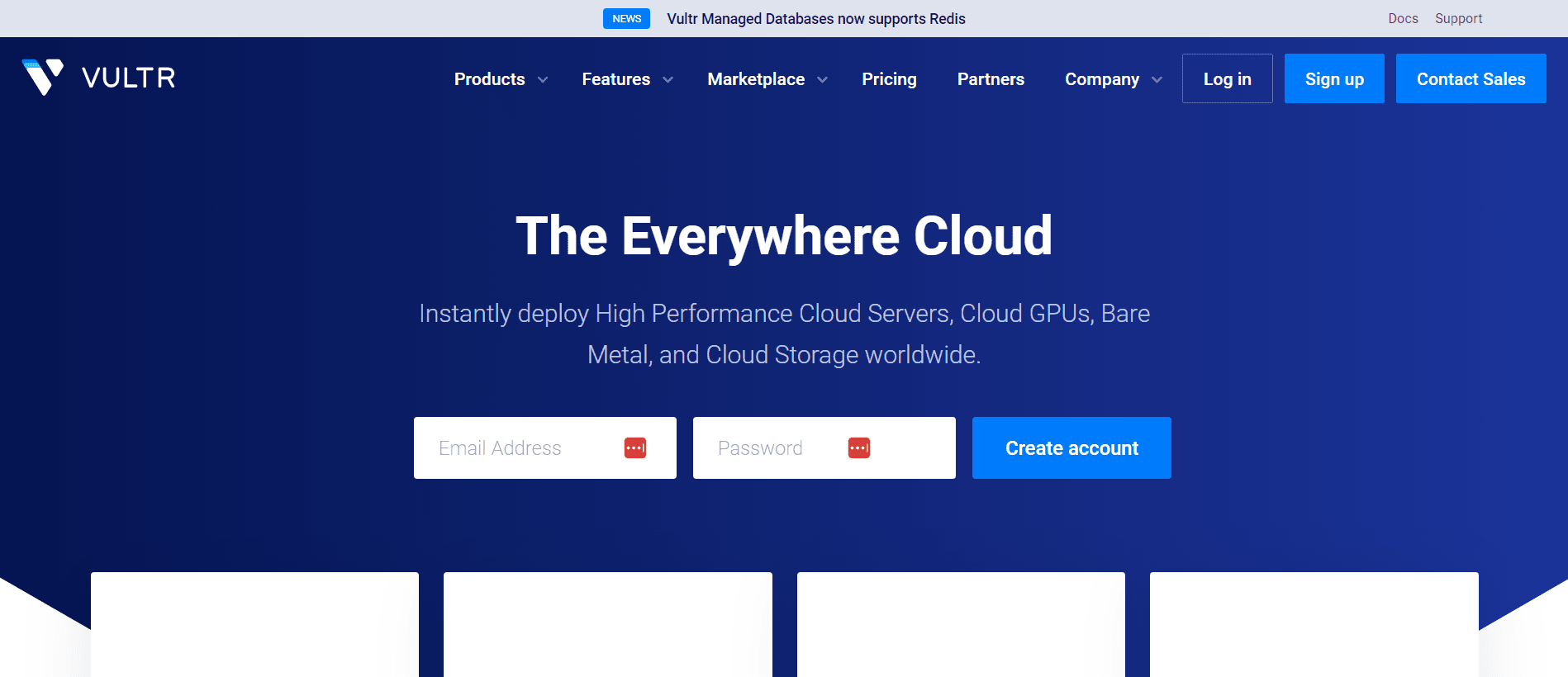Go to the Partners page
The height and width of the screenshot is (677, 1568).
click(991, 79)
